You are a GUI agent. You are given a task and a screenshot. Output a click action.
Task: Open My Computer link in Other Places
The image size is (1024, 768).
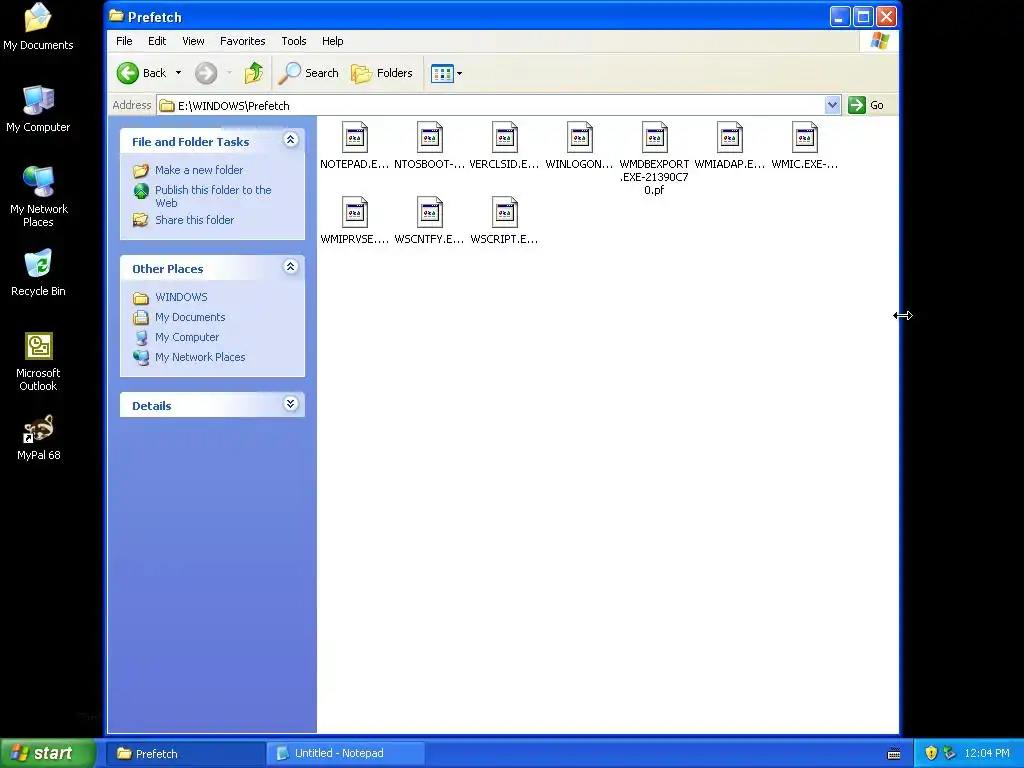187,338
